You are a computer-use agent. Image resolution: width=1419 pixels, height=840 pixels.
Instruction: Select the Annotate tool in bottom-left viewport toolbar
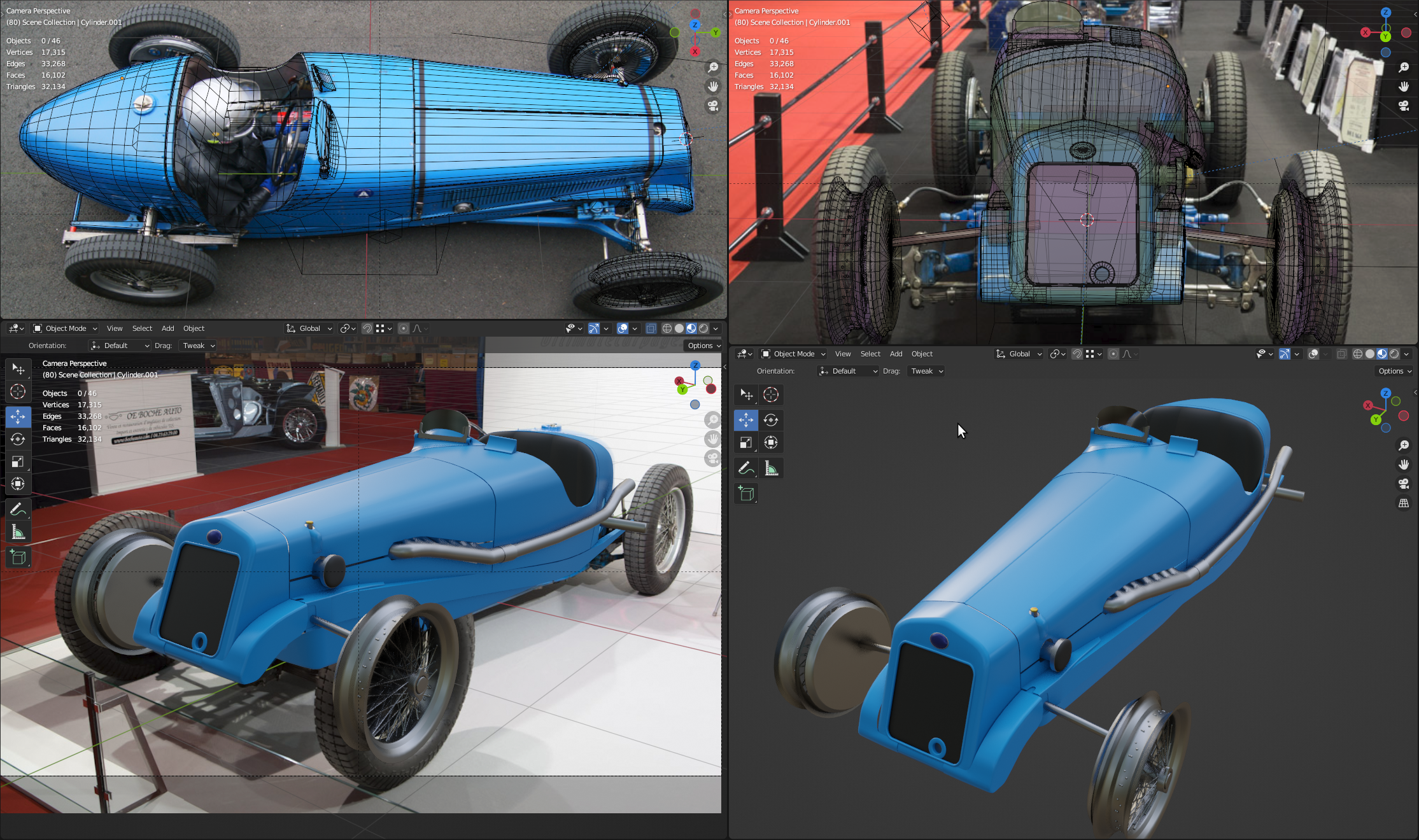pyautogui.click(x=18, y=509)
